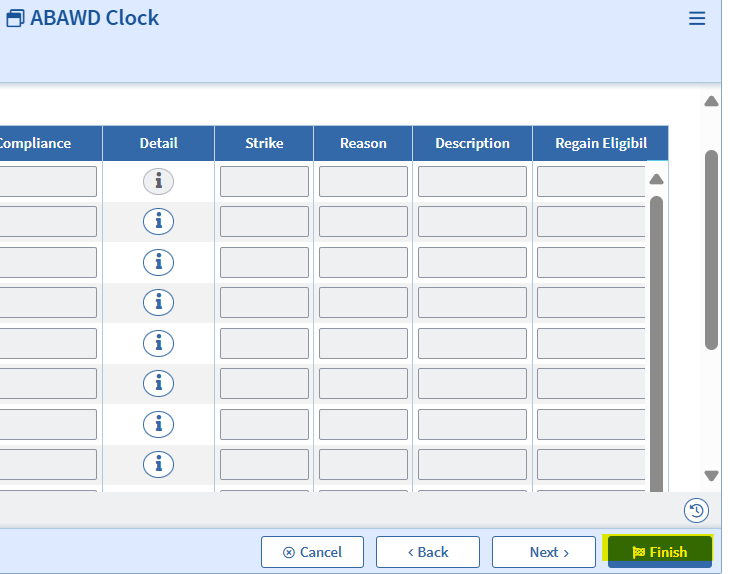Click the page scrollbar down arrow

[x=711, y=476]
